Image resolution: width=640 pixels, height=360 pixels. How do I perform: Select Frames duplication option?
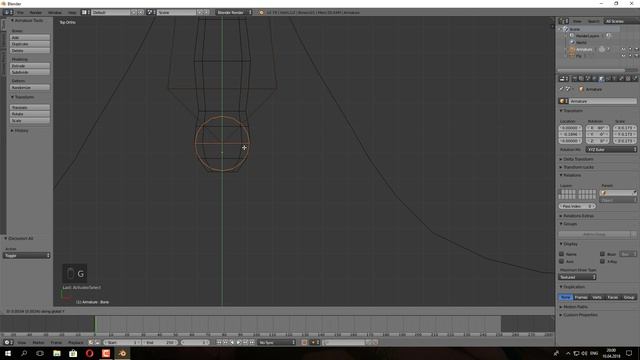coord(581,297)
